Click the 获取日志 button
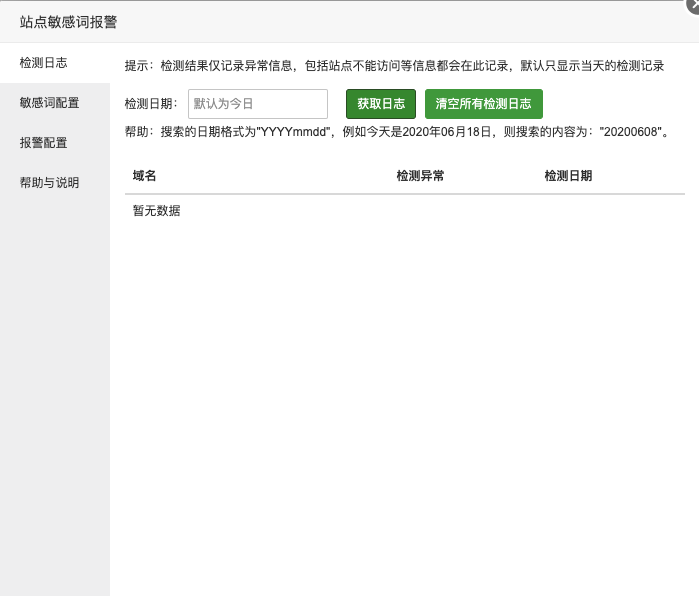Viewport: 699px width, 596px height. click(381, 104)
